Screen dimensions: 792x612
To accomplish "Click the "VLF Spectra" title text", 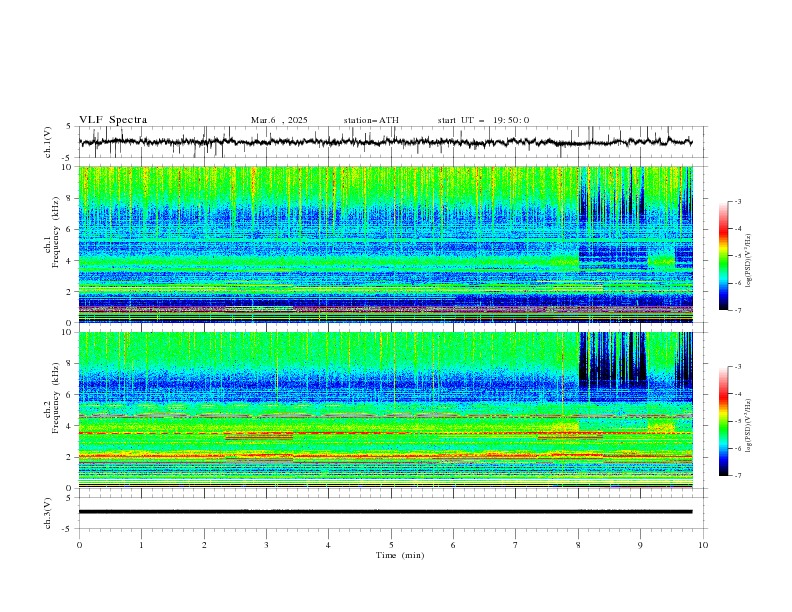I will (113, 120).
